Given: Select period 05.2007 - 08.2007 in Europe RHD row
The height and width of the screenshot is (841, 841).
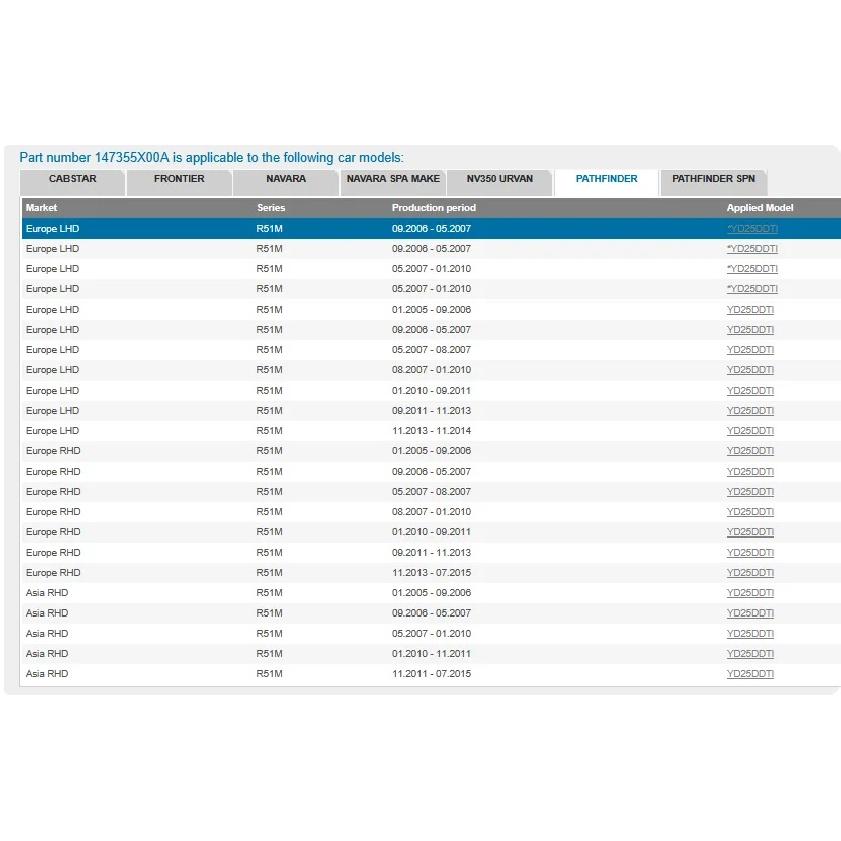Looking at the screenshot, I should [x=431, y=492].
